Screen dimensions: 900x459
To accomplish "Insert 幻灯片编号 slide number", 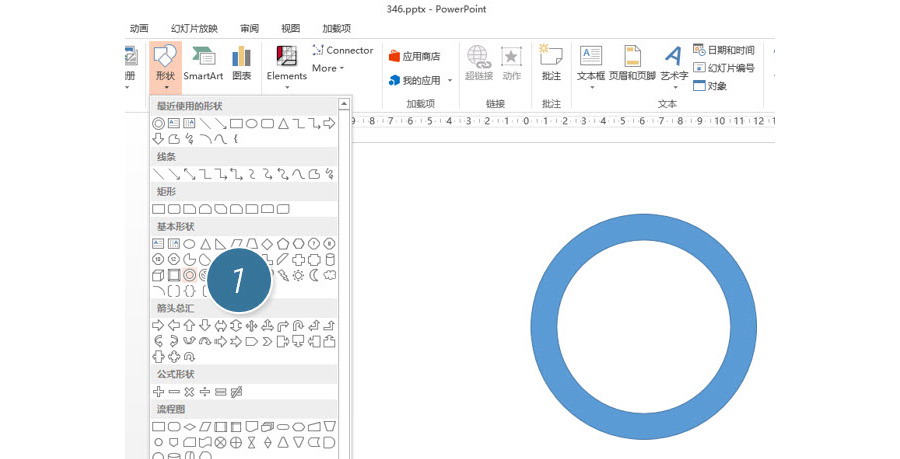I will pos(724,68).
